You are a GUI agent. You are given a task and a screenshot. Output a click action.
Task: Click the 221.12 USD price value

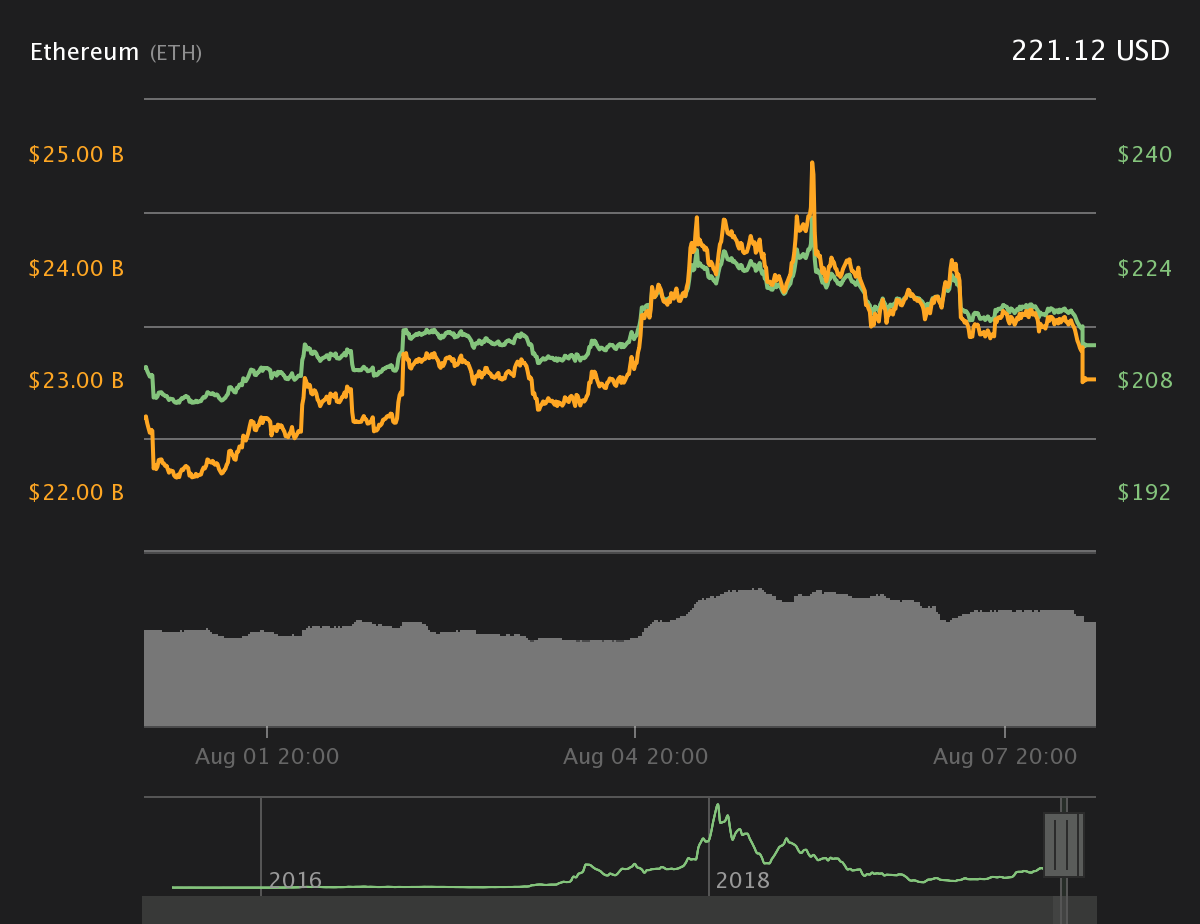1090,51
